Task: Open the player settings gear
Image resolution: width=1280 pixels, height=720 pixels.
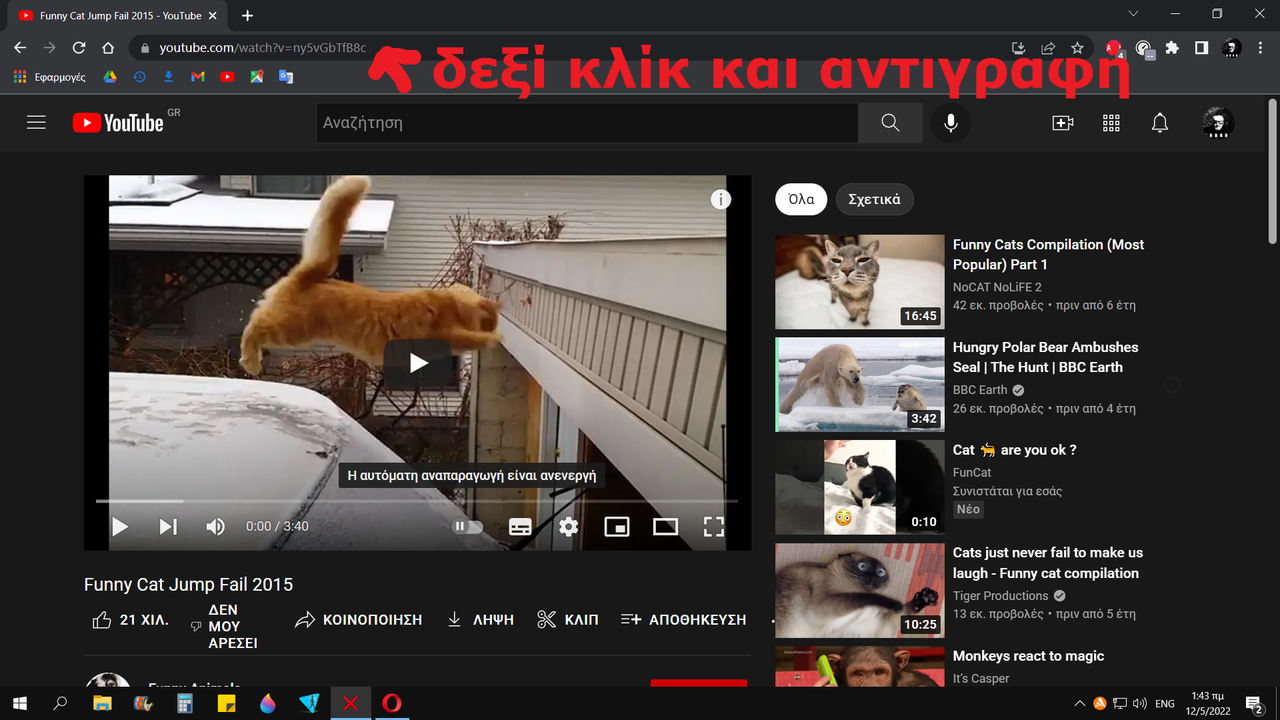Action: pyautogui.click(x=569, y=527)
